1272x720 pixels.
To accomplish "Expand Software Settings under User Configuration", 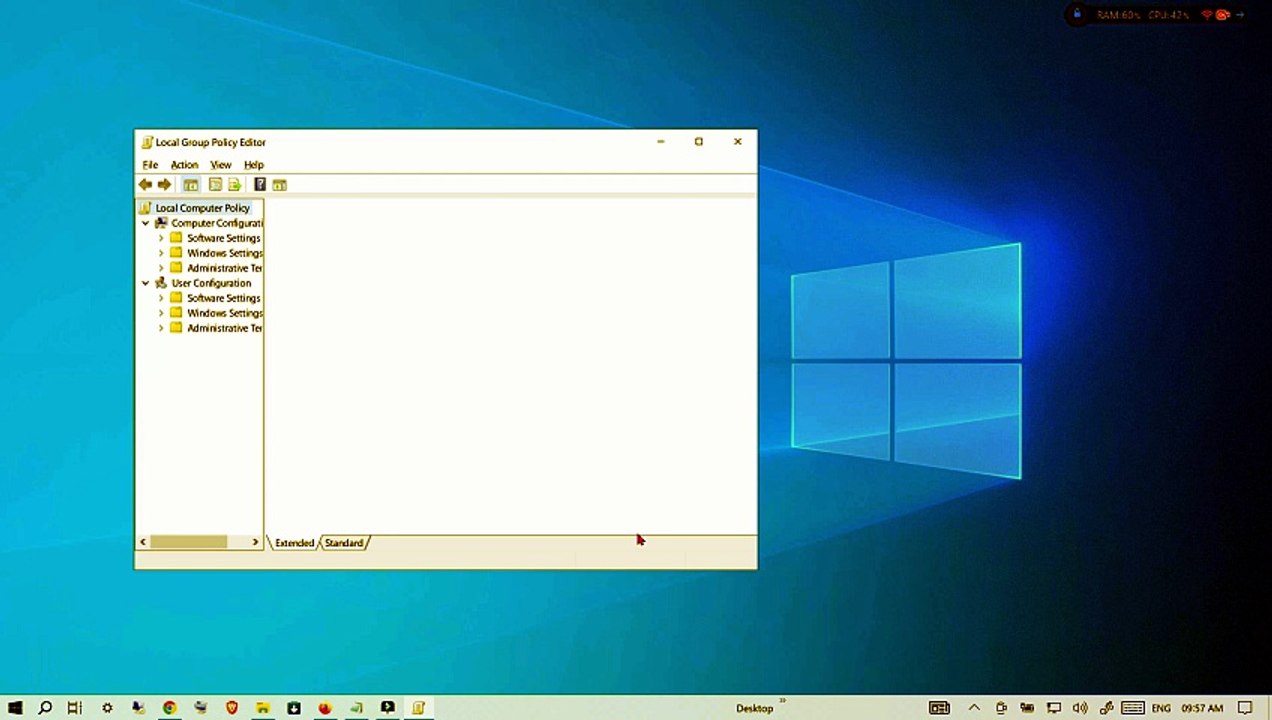I will click(x=161, y=298).
